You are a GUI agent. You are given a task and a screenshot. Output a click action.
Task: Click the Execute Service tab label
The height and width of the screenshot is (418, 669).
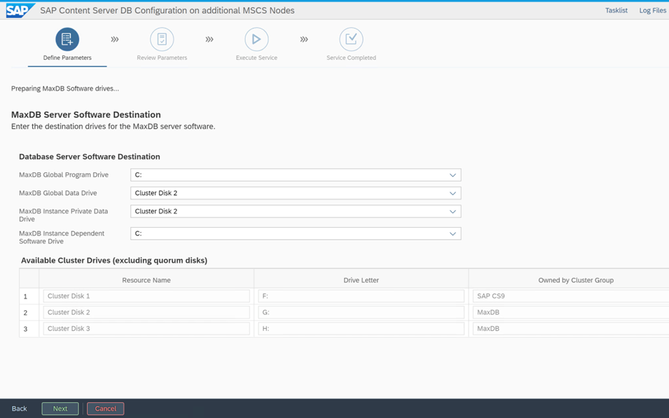coord(256,58)
